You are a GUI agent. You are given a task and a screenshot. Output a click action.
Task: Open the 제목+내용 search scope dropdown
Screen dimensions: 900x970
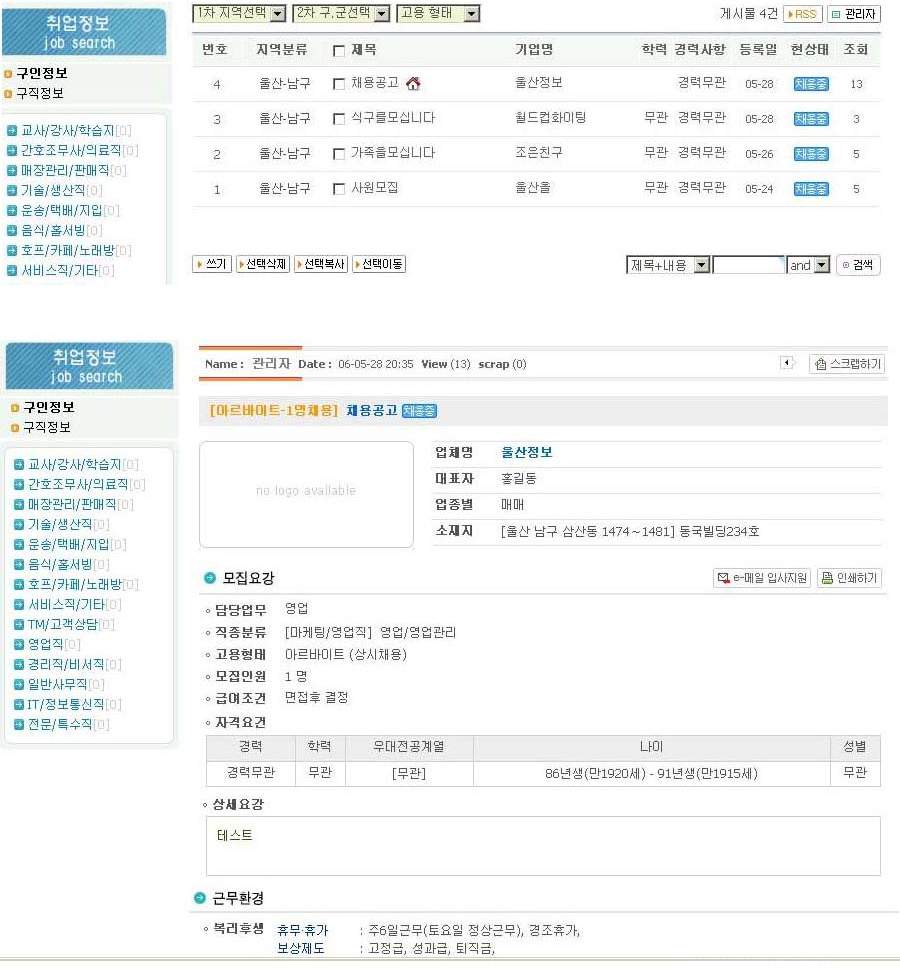pos(668,265)
